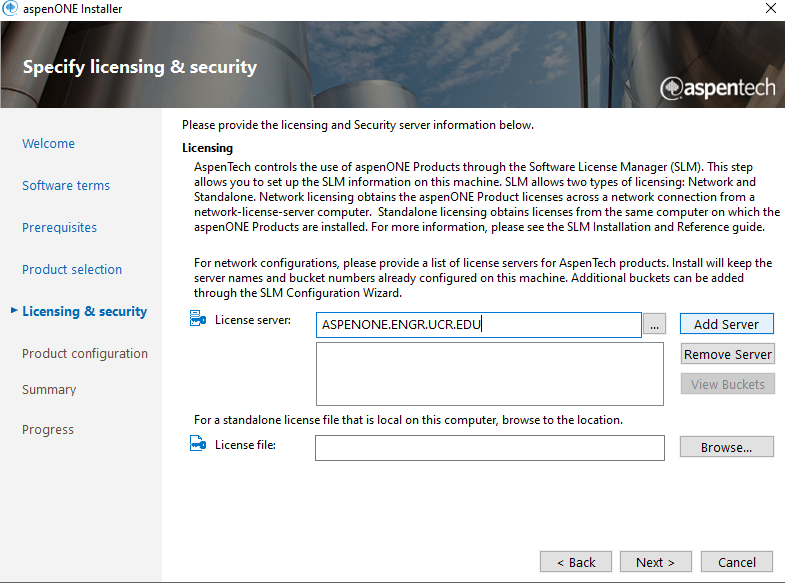Click the Summary step in sidebar
Image resolution: width=785 pixels, height=583 pixels.
49,390
